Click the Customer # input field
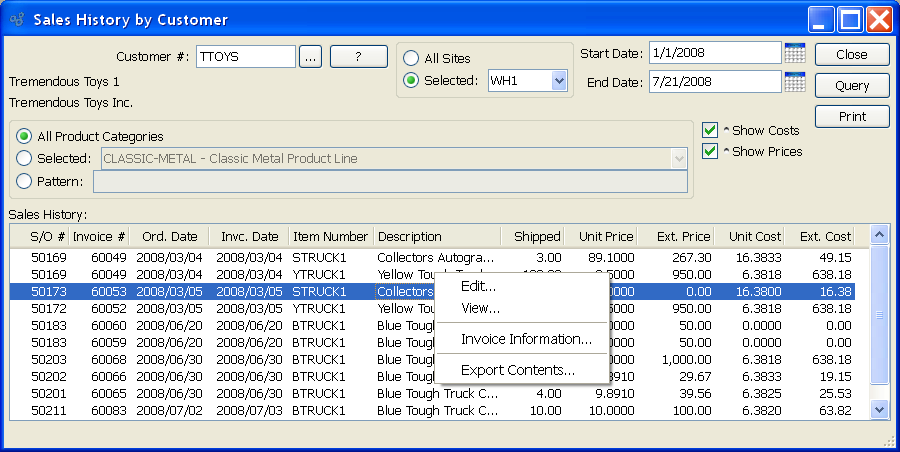 click(x=246, y=57)
